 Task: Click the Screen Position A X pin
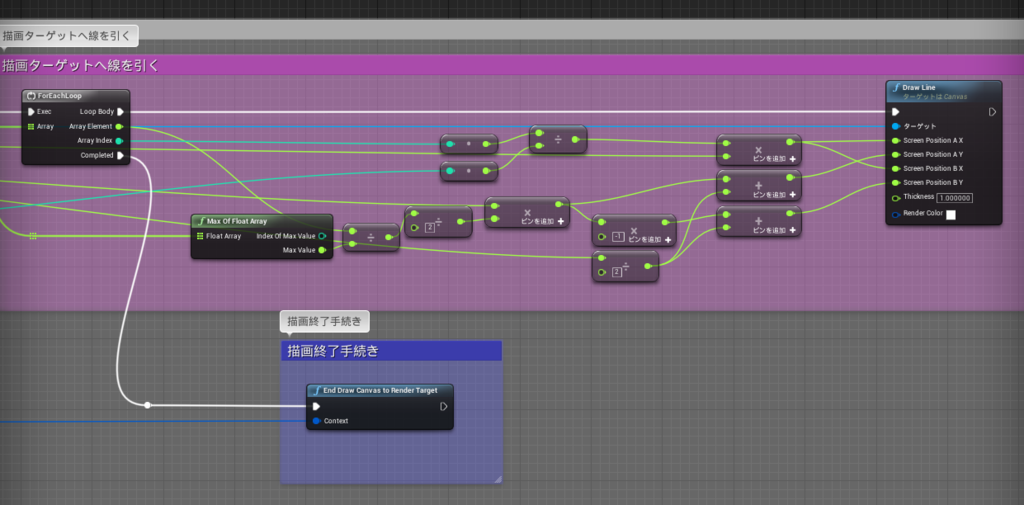pos(895,140)
